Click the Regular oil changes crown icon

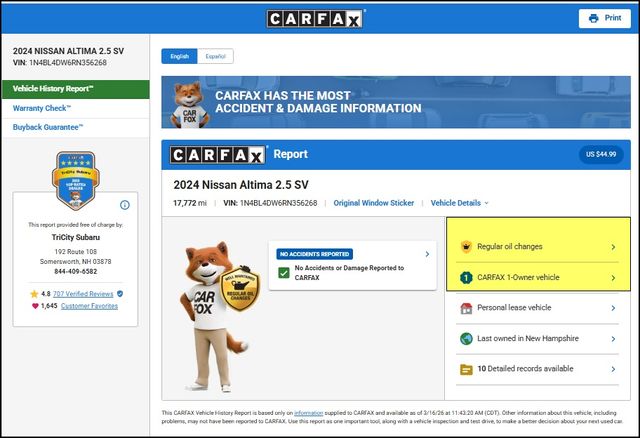(x=465, y=246)
